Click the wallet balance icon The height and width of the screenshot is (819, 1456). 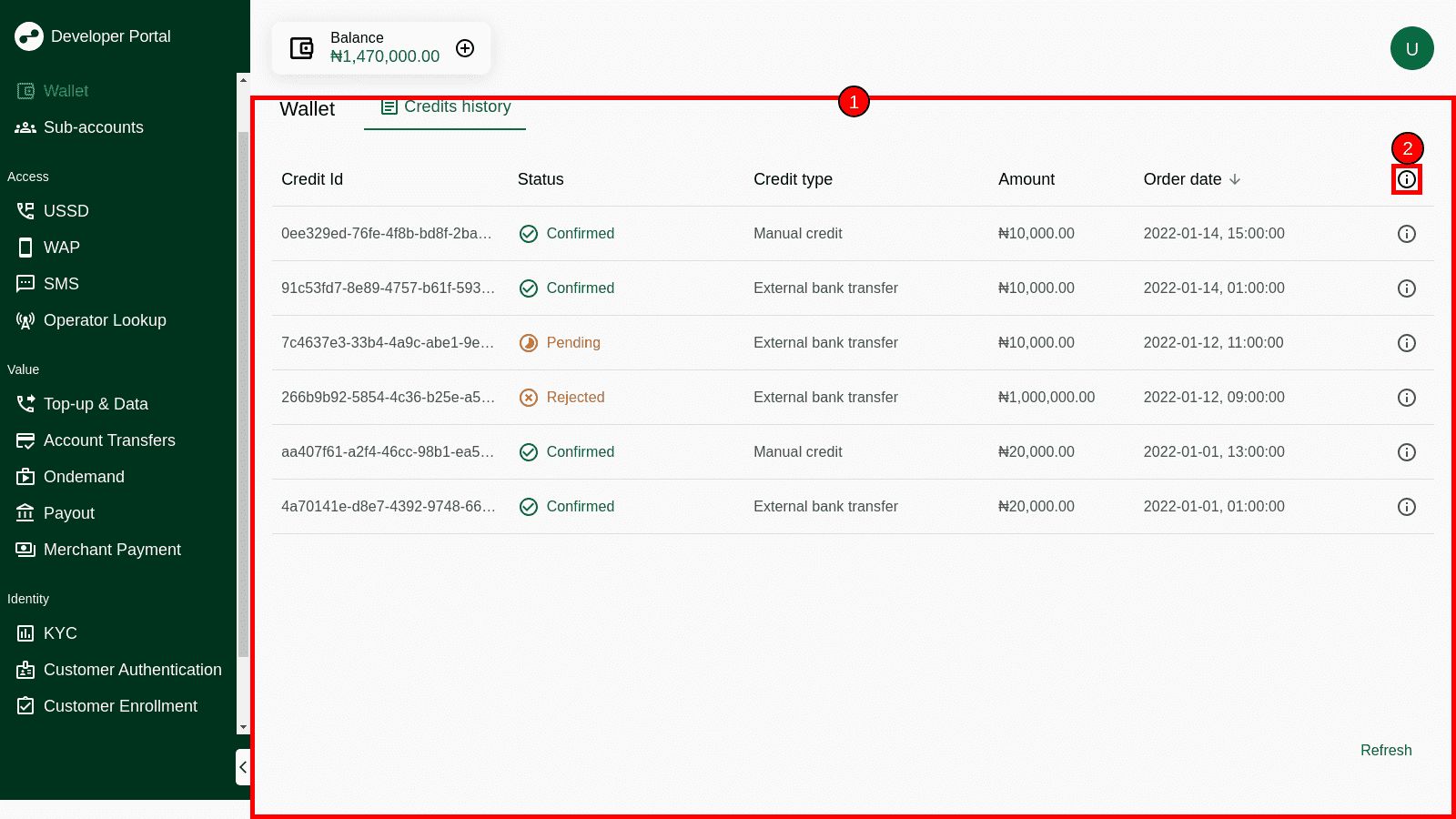pyautogui.click(x=301, y=48)
